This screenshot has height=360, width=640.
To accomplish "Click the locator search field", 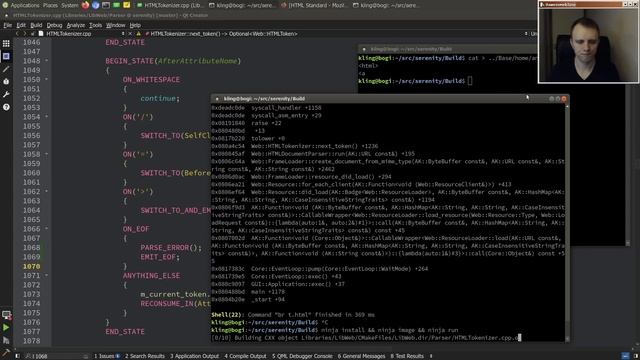I will tap(57, 356).
